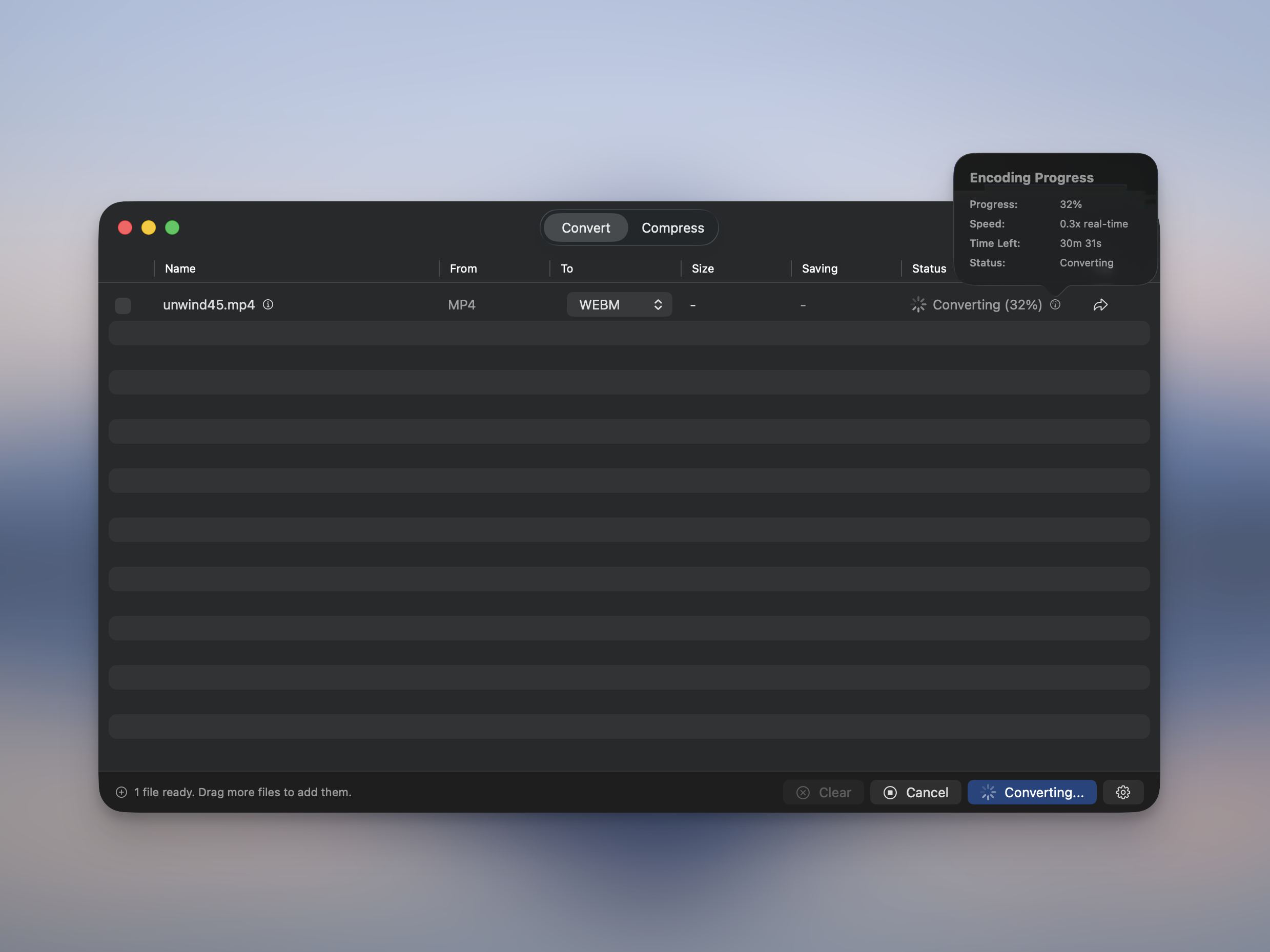Open the WEBM format dropdown
Image resolution: width=1270 pixels, height=952 pixels.
coord(619,305)
